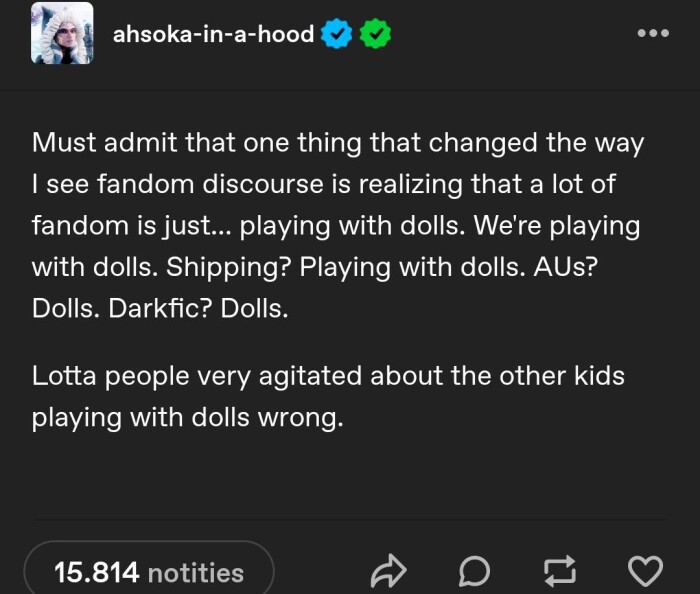Open the ahsoka-in-a-hood avatar image
The height and width of the screenshot is (594, 700).
62,33
